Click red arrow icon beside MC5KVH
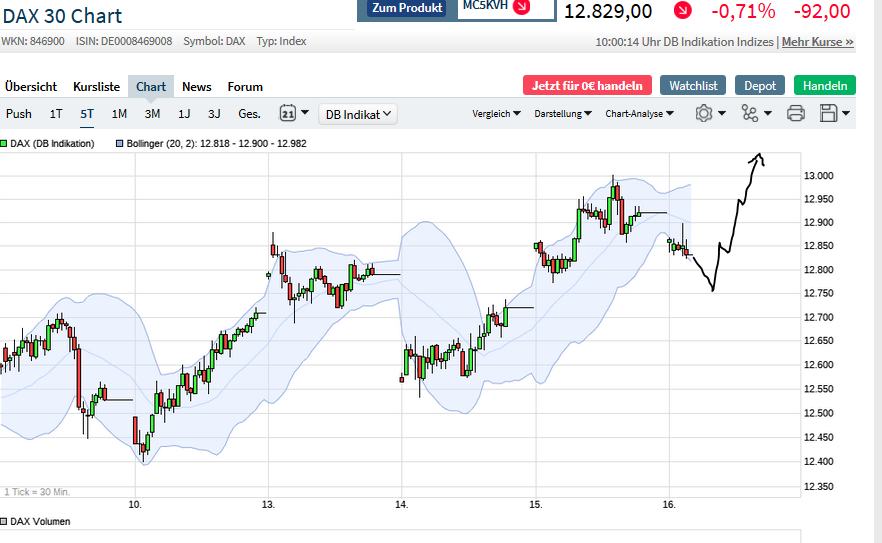The image size is (882, 543). [x=521, y=8]
